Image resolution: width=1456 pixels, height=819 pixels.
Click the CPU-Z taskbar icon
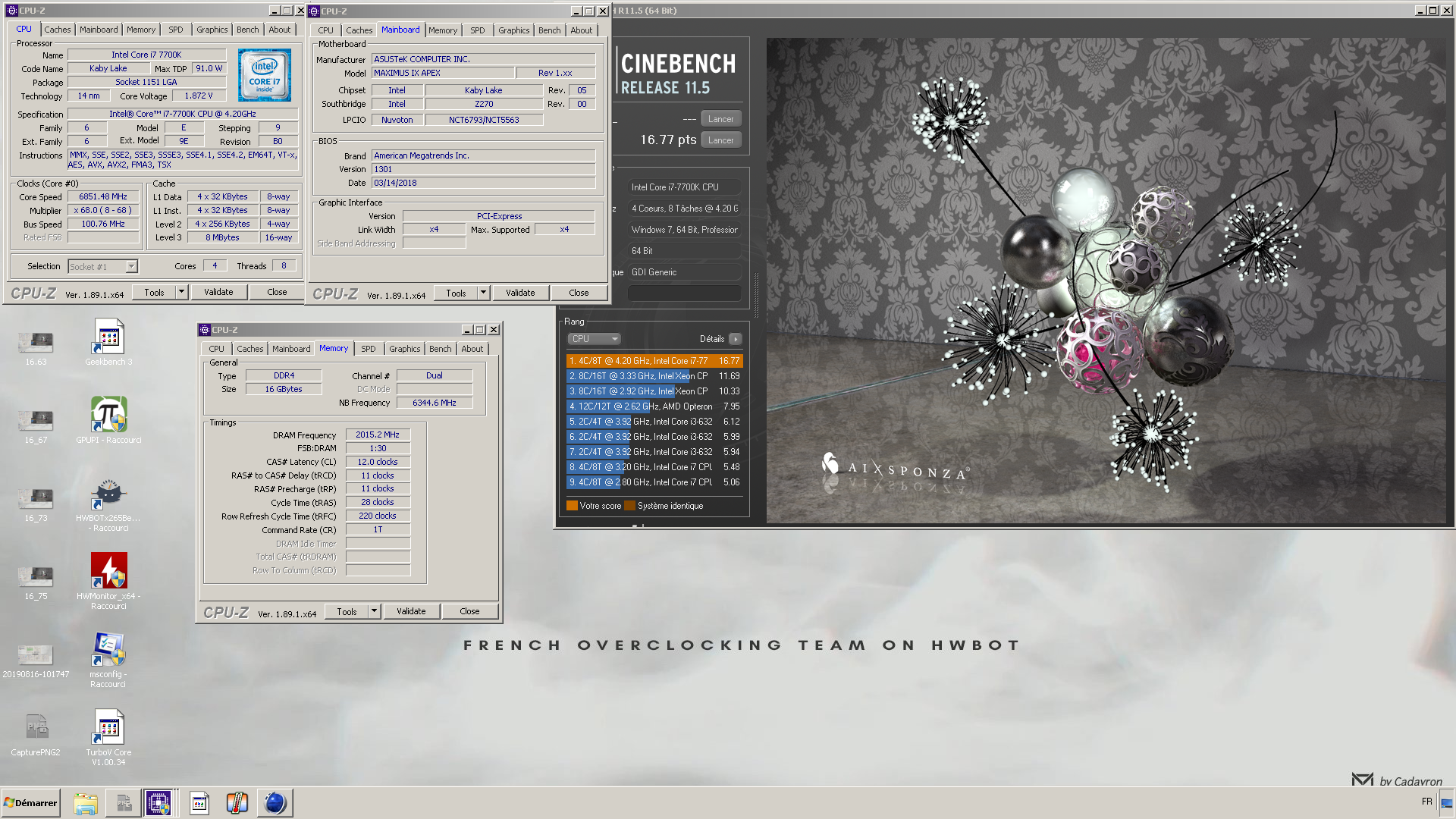158,802
